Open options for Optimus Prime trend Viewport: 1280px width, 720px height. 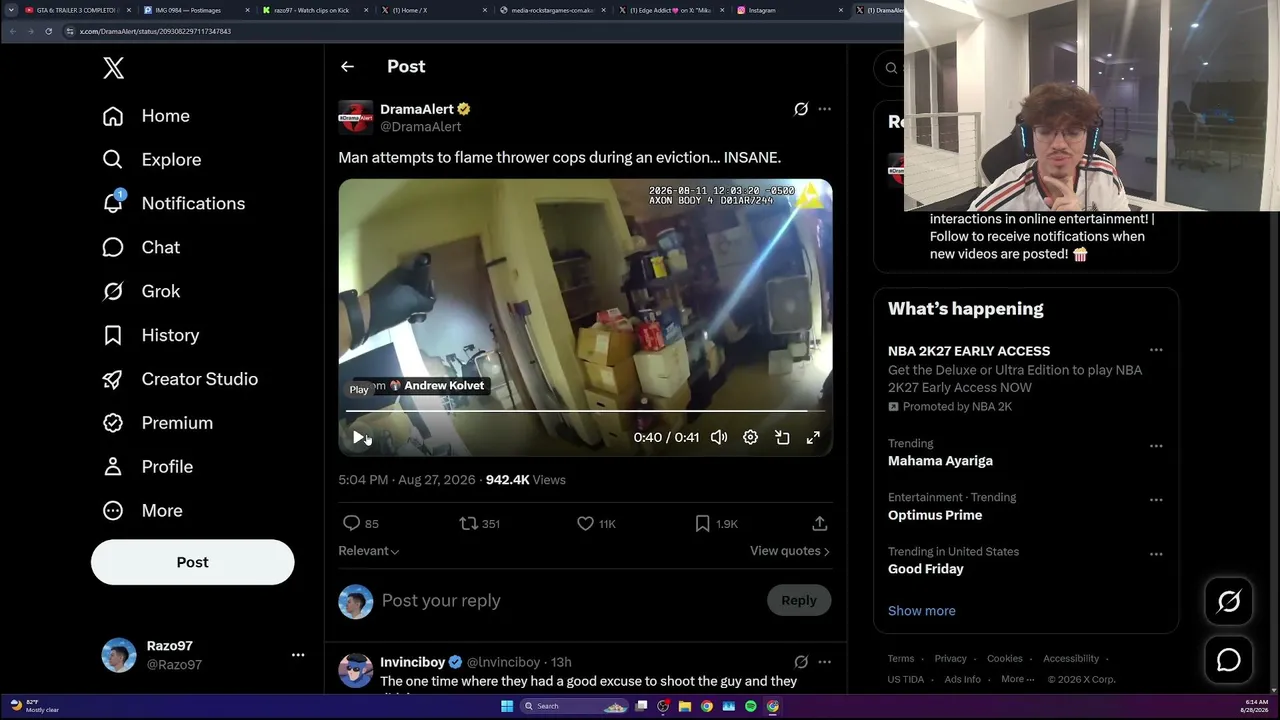pyautogui.click(x=1156, y=500)
